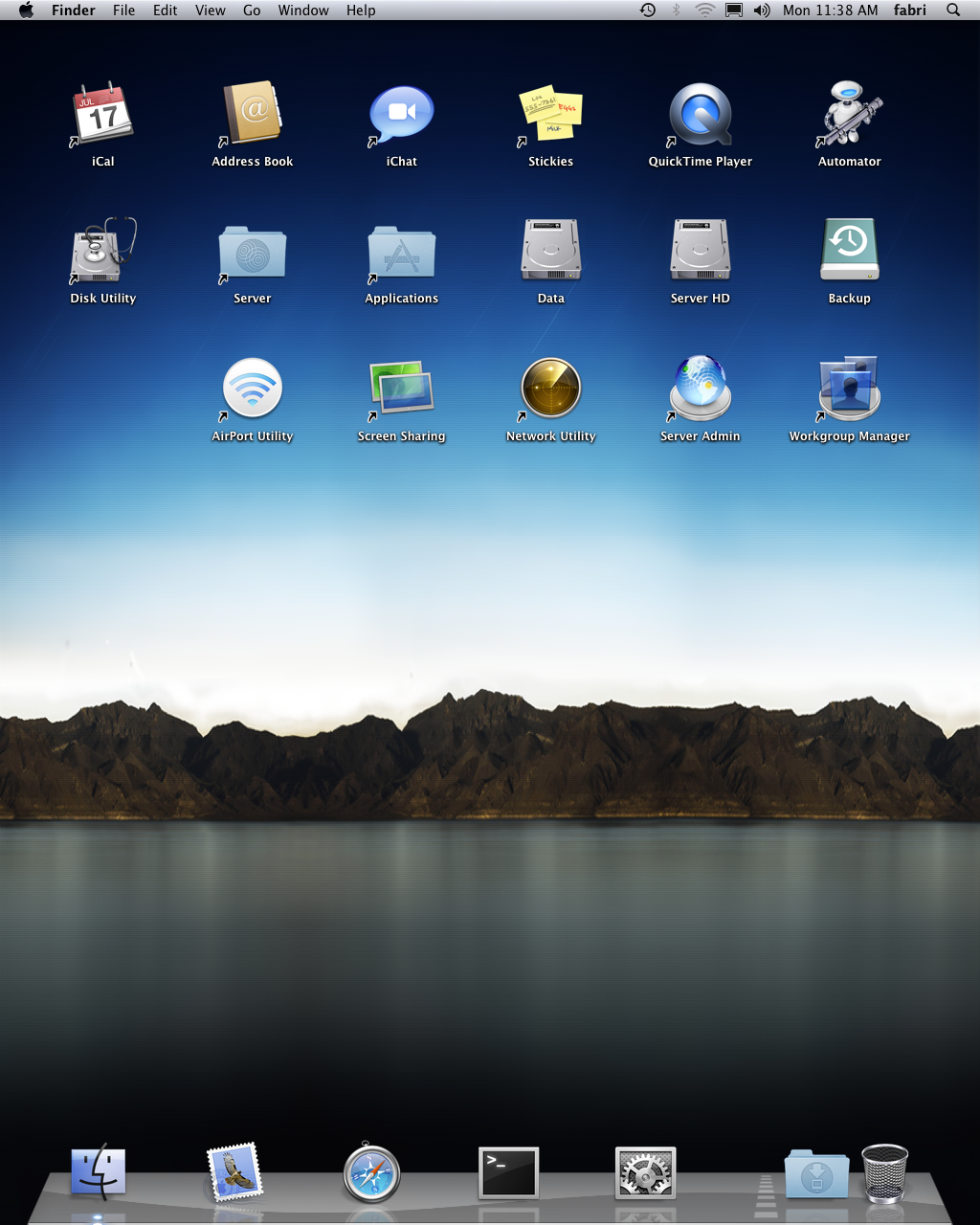Open Address Book icon on desktop
The image size is (980, 1225).
click(253, 114)
